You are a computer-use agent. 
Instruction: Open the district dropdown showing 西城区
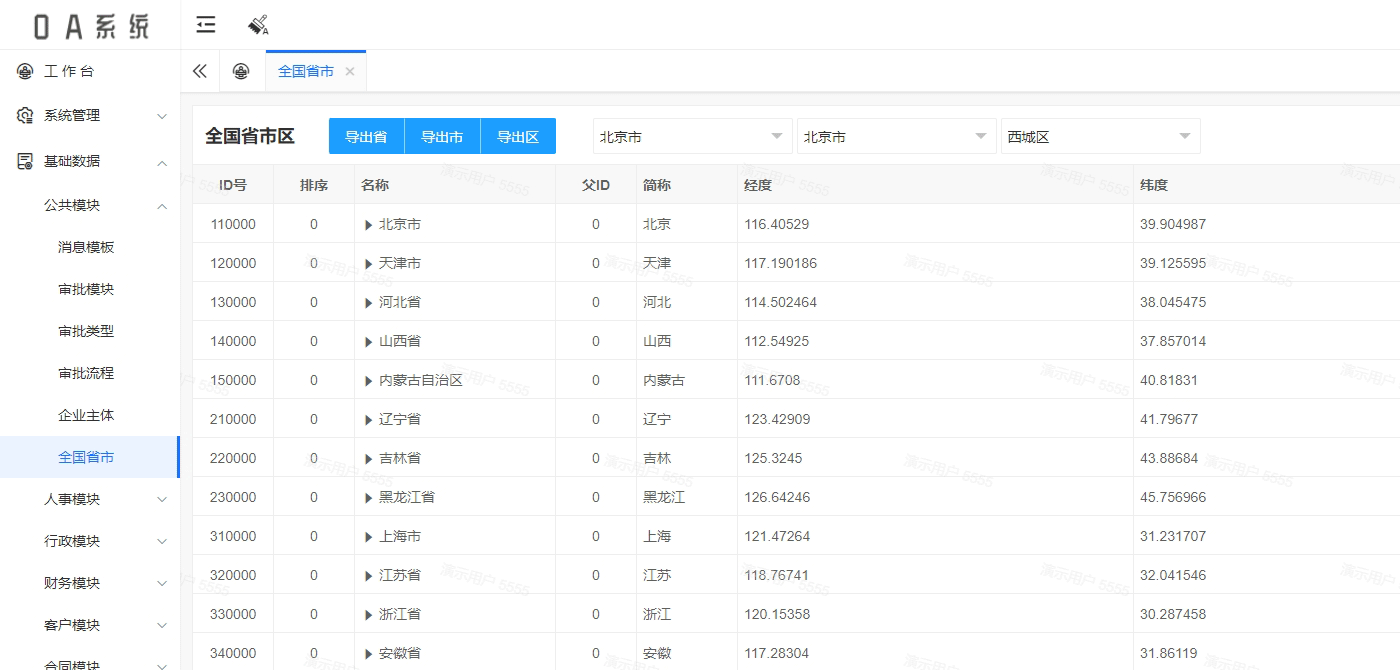[x=1101, y=137]
